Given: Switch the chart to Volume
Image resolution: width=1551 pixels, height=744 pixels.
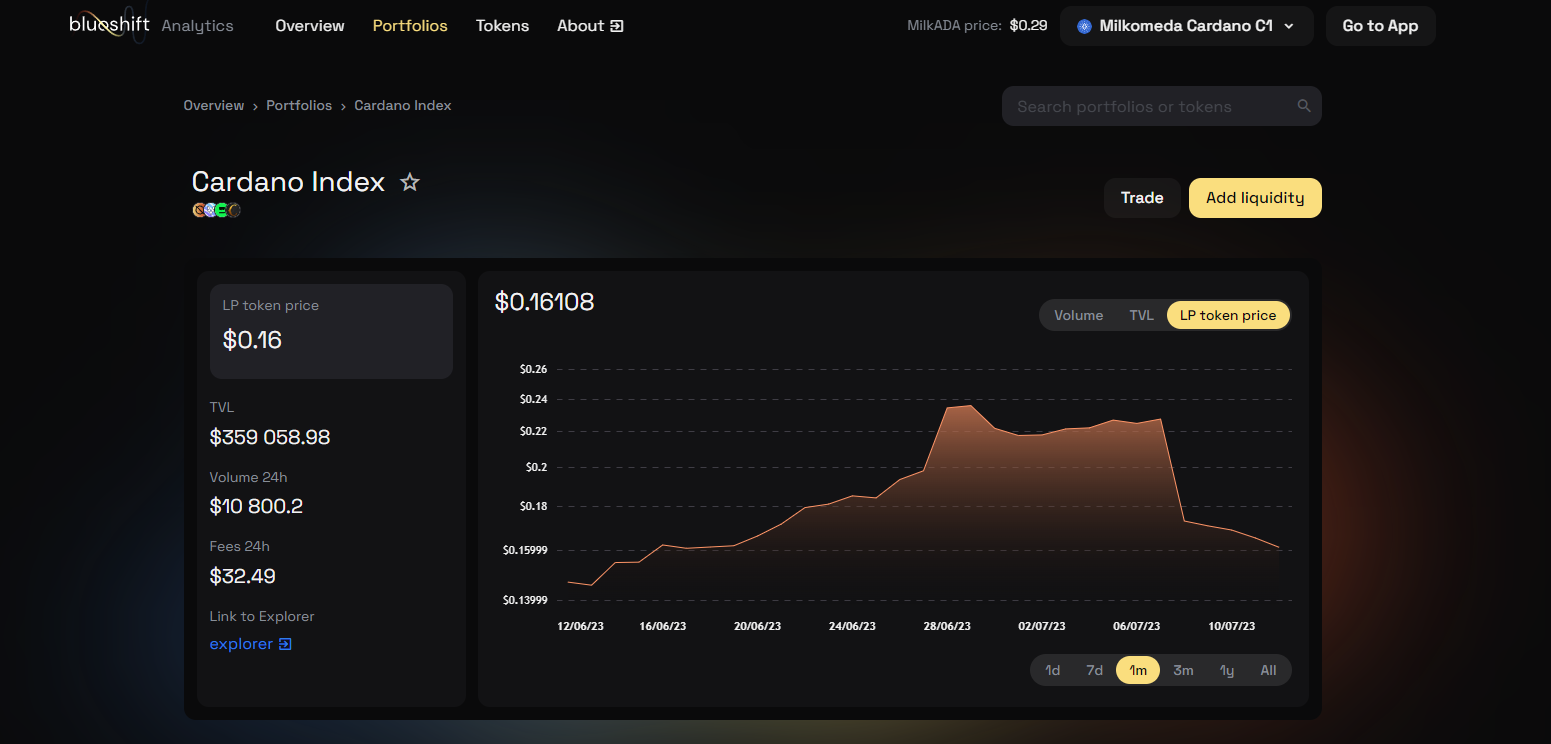Looking at the screenshot, I should click(x=1078, y=315).
